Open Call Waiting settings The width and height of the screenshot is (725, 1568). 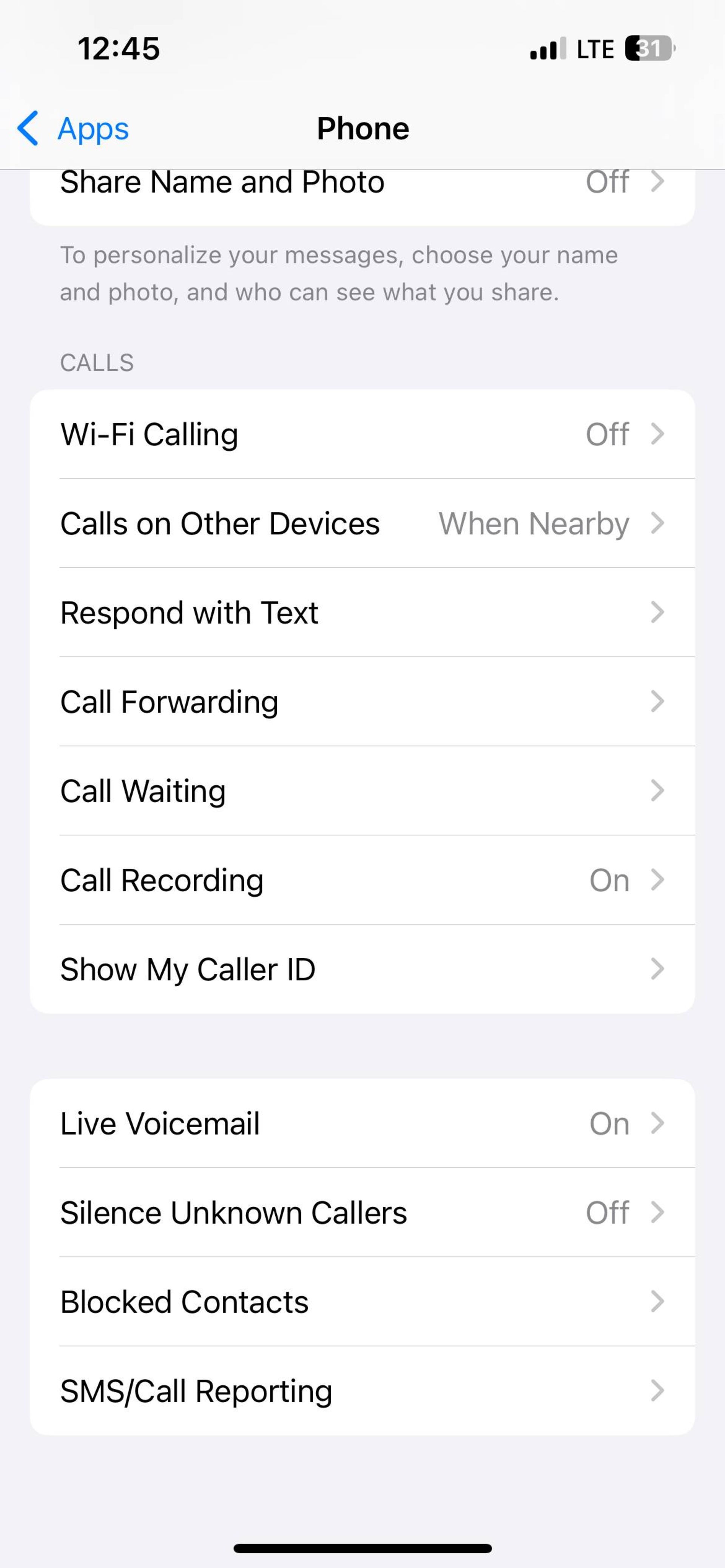coord(362,790)
